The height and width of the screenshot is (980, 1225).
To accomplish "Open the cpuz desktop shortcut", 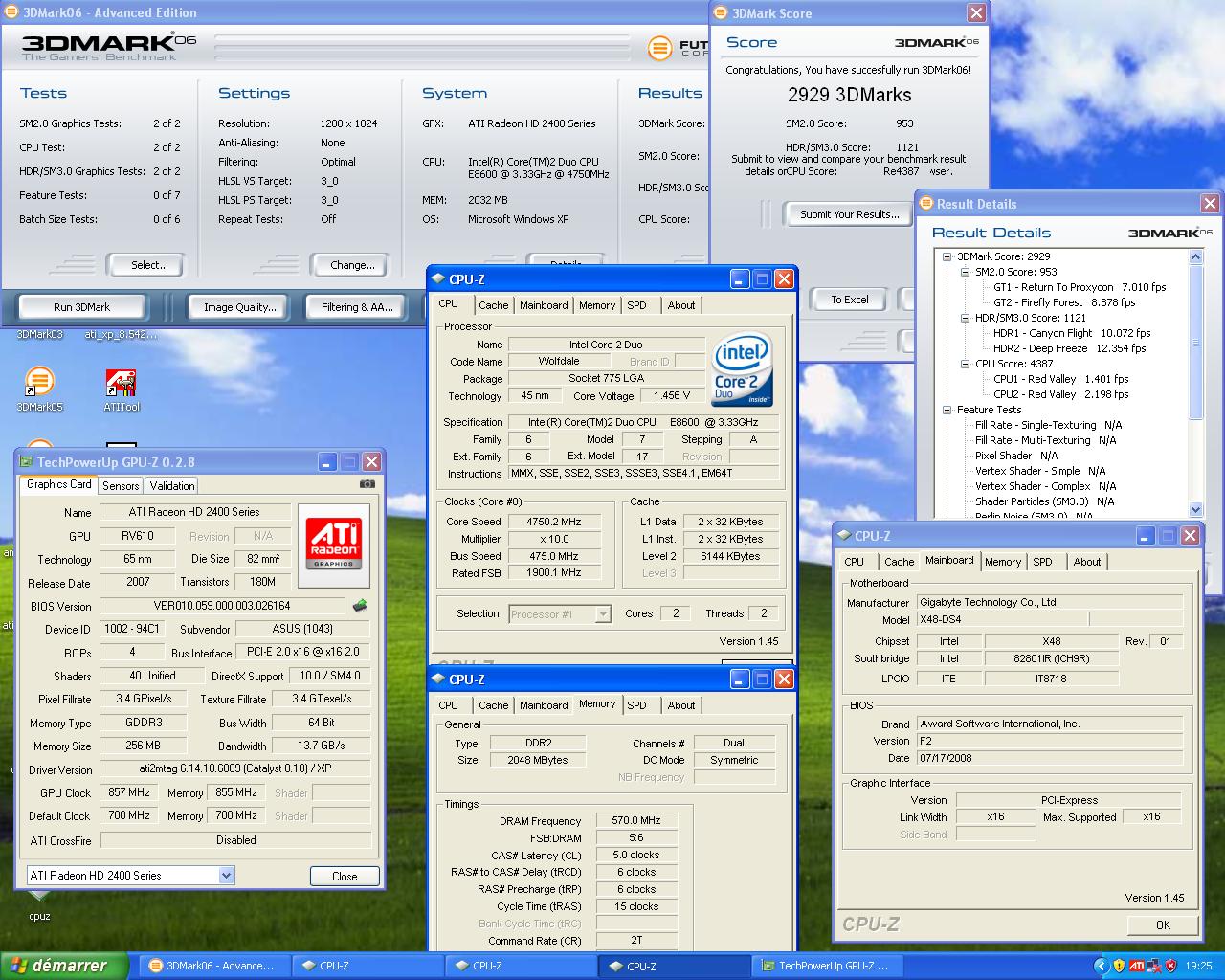I will pyautogui.click(x=39, y=904).
